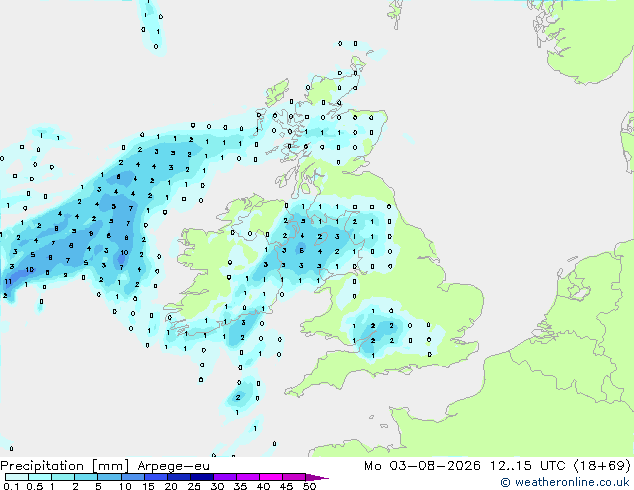The height and width of the screenshot is (490, 634).
Task: Click the legend swatch between 0.1 and 0.5
Action: click(17, 477)
